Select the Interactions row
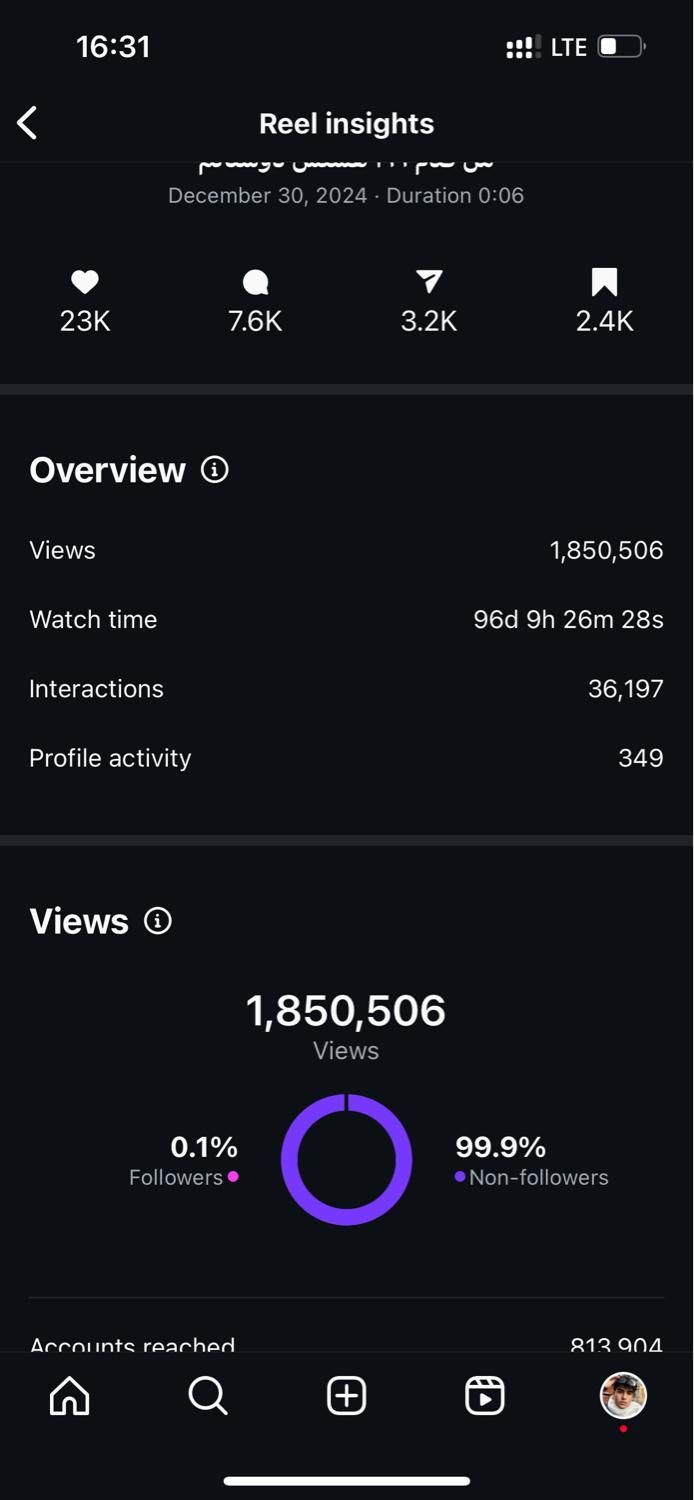 tap(346, 689)
